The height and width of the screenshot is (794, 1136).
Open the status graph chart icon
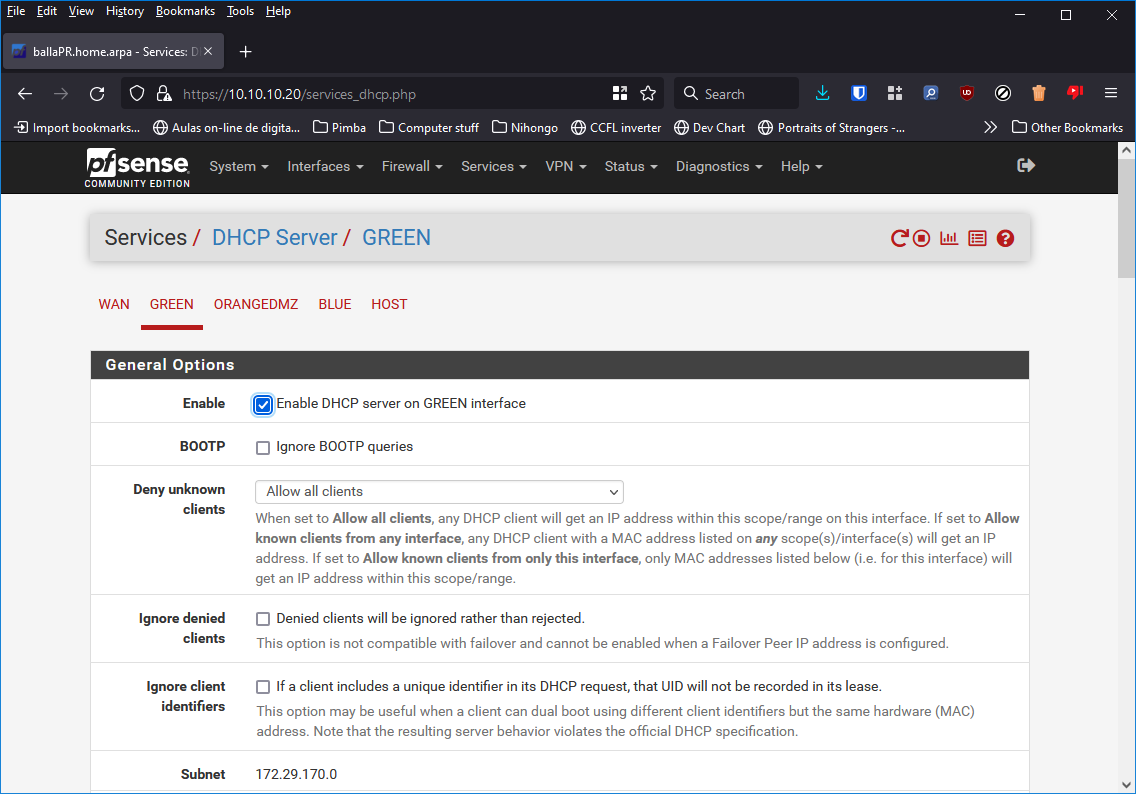click(949, 238)
